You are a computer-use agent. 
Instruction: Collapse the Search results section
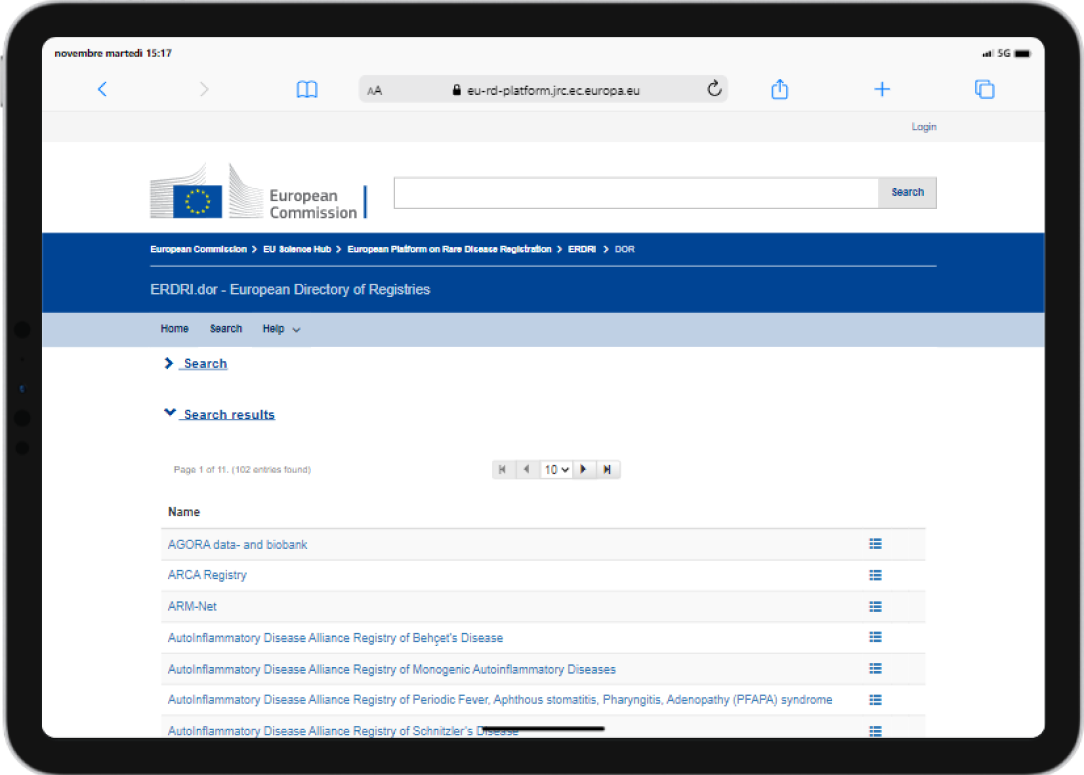(x=219, y=413)
